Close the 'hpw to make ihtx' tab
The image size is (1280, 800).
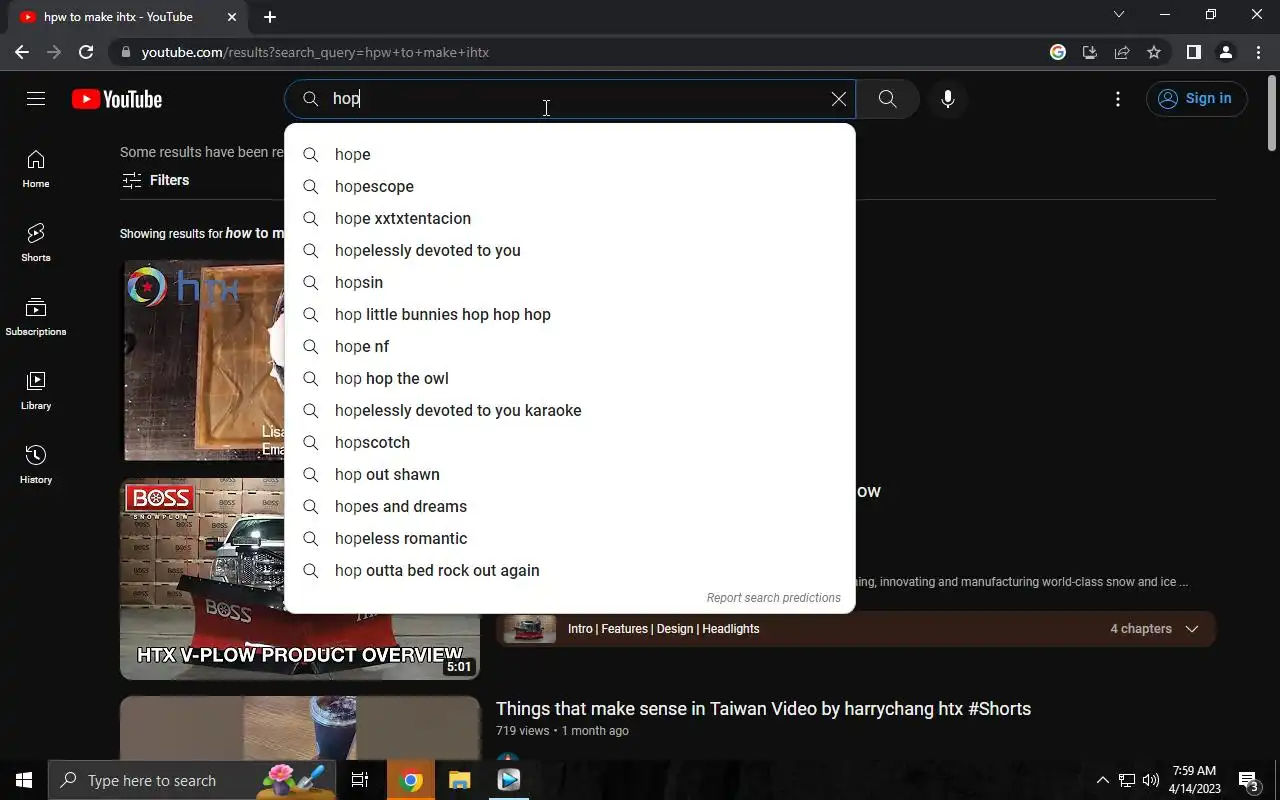(232, 17)
